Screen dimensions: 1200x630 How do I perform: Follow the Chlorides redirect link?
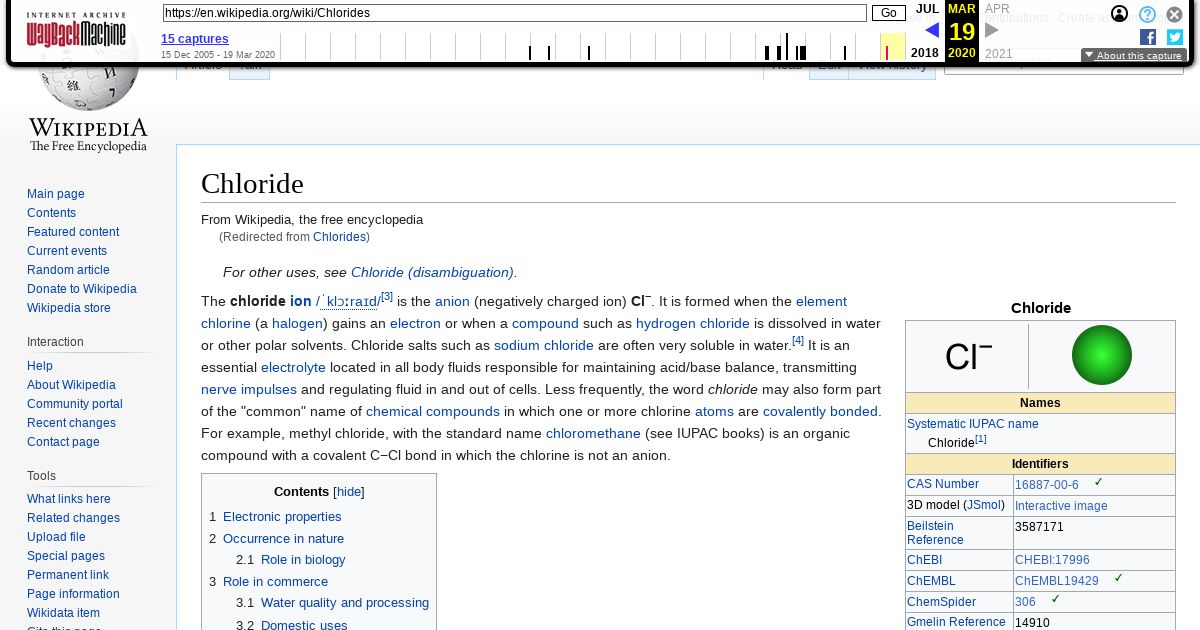pyautogui.click(x=339, y=237)
